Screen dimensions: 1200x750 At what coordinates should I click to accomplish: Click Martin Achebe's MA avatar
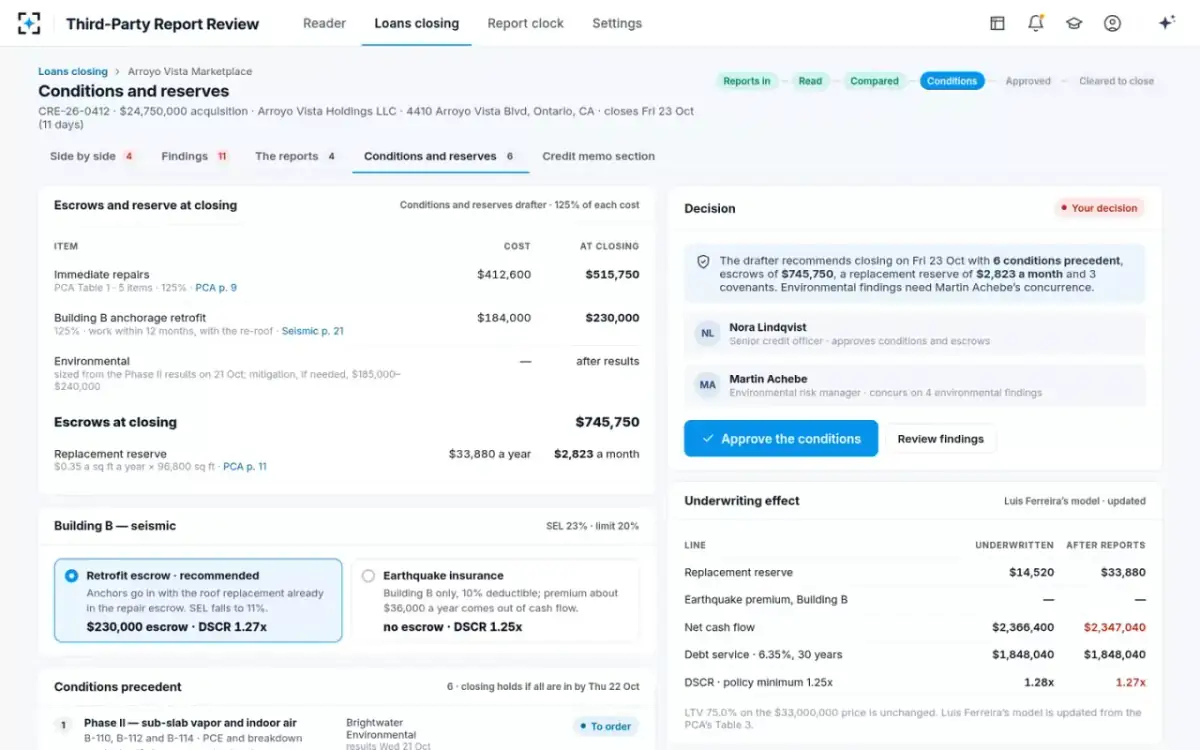tap(708, 385)
